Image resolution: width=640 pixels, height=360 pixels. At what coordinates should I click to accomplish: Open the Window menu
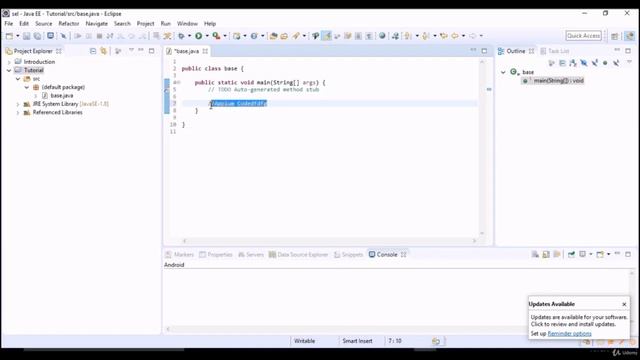187,24
